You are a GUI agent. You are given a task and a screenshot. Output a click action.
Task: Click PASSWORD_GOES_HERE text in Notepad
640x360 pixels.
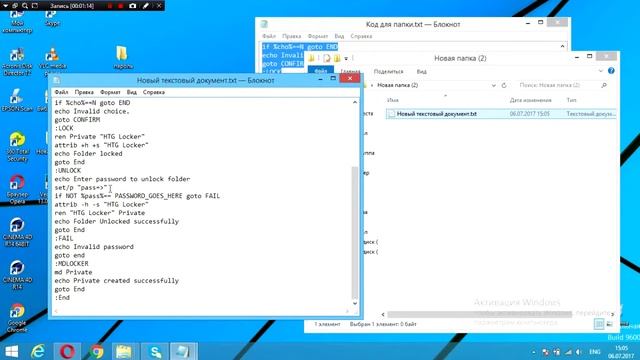(x=148, y=196)
